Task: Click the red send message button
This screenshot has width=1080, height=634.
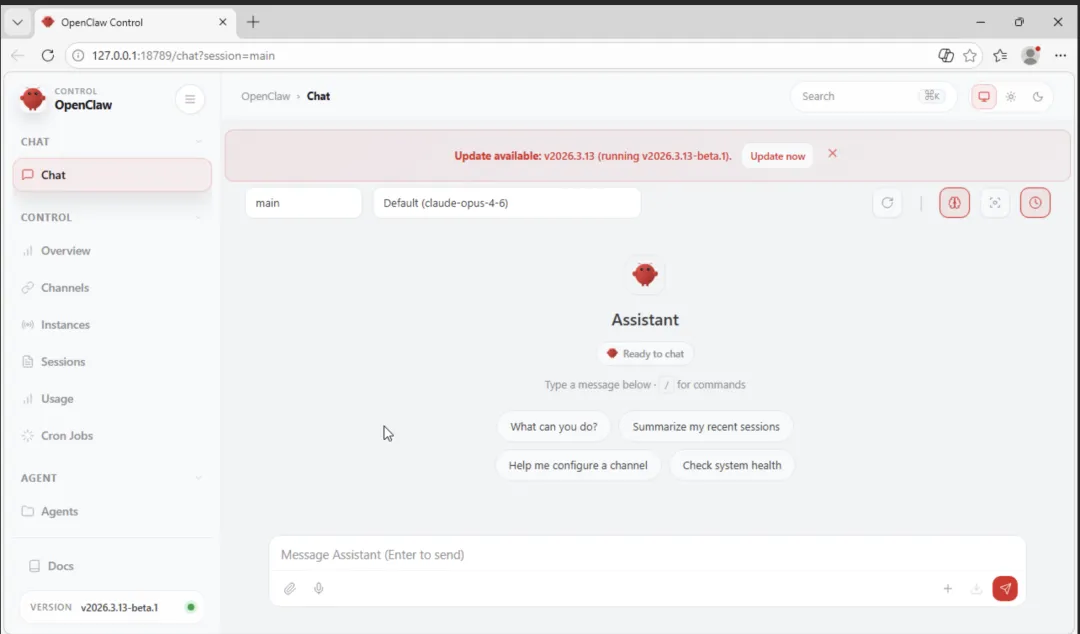Action: pos(1005,589)
